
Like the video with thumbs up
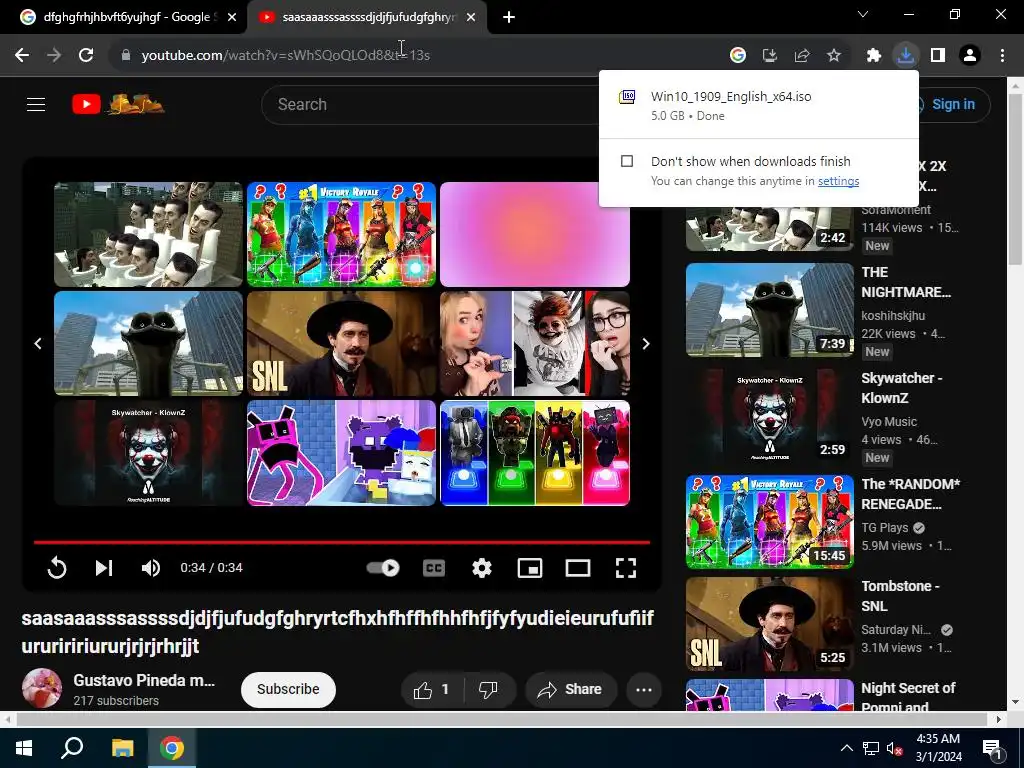point(432,690)
